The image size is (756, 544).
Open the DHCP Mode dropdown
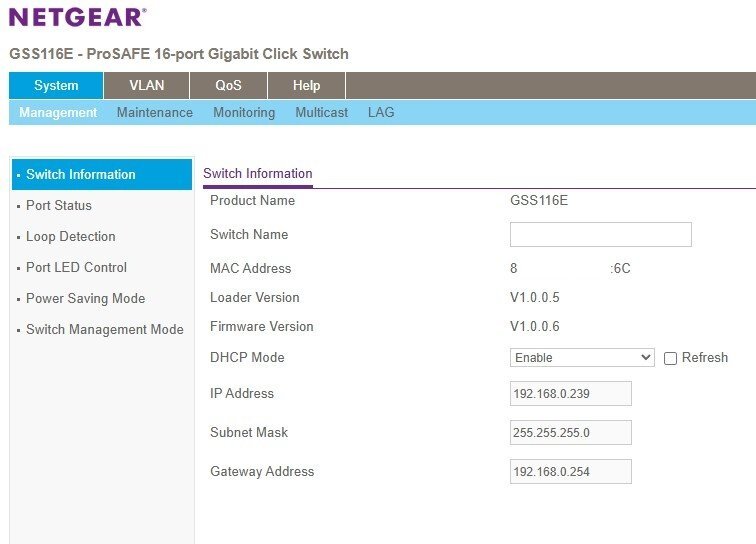(x=582, y=357)
